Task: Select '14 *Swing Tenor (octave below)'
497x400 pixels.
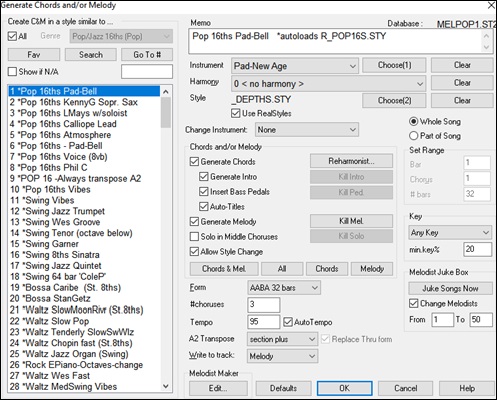Action: point(84,233)
